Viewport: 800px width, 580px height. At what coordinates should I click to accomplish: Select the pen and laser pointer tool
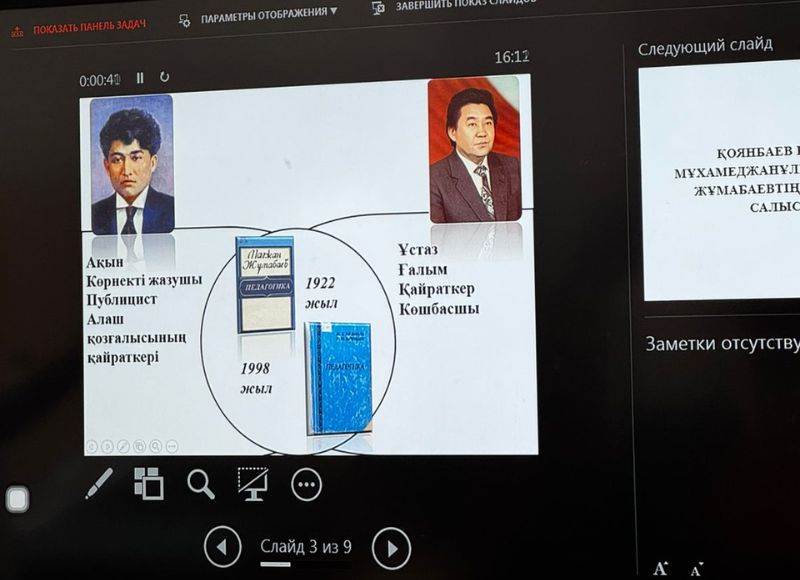point(99,483)
